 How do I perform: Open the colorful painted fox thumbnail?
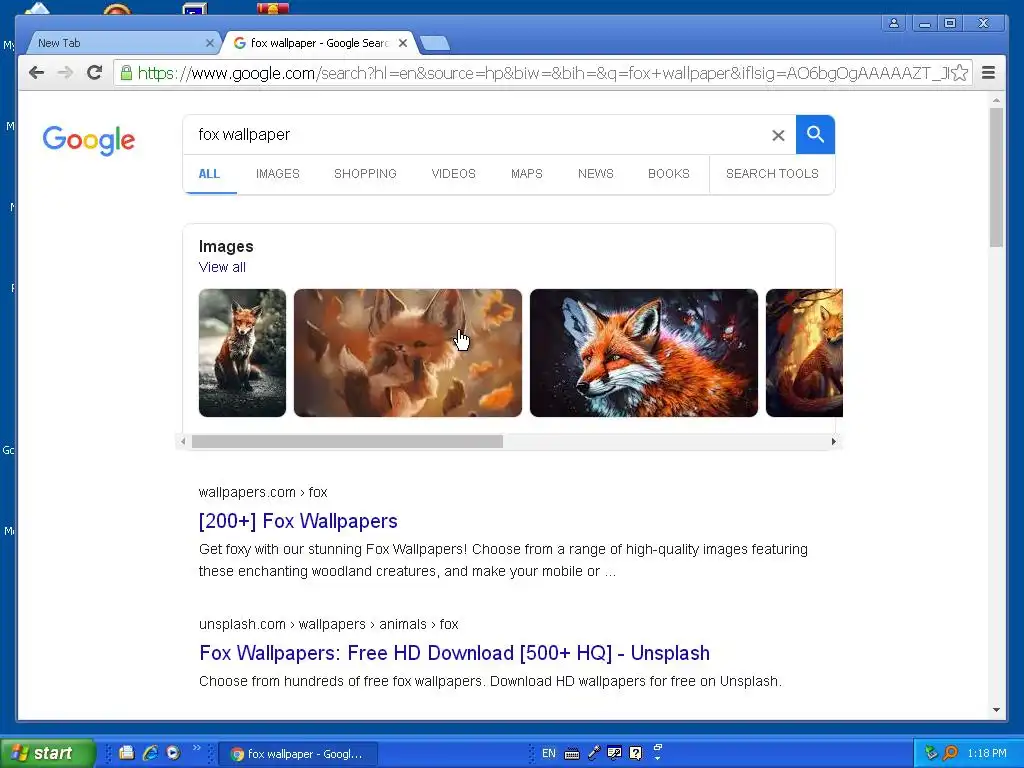[643, 353]
